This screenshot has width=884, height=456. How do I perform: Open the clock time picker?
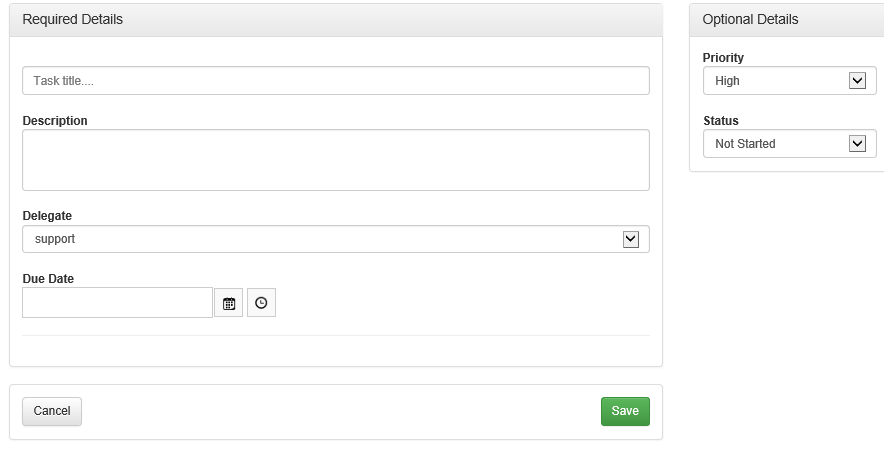(x=261, y=303)
